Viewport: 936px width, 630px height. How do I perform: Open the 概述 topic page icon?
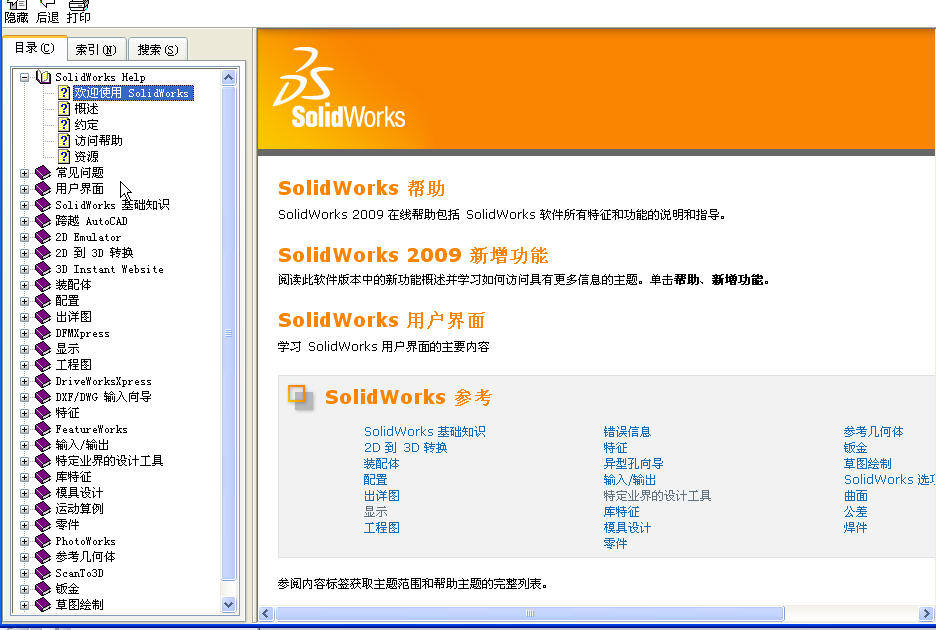(x=64, y=109)
